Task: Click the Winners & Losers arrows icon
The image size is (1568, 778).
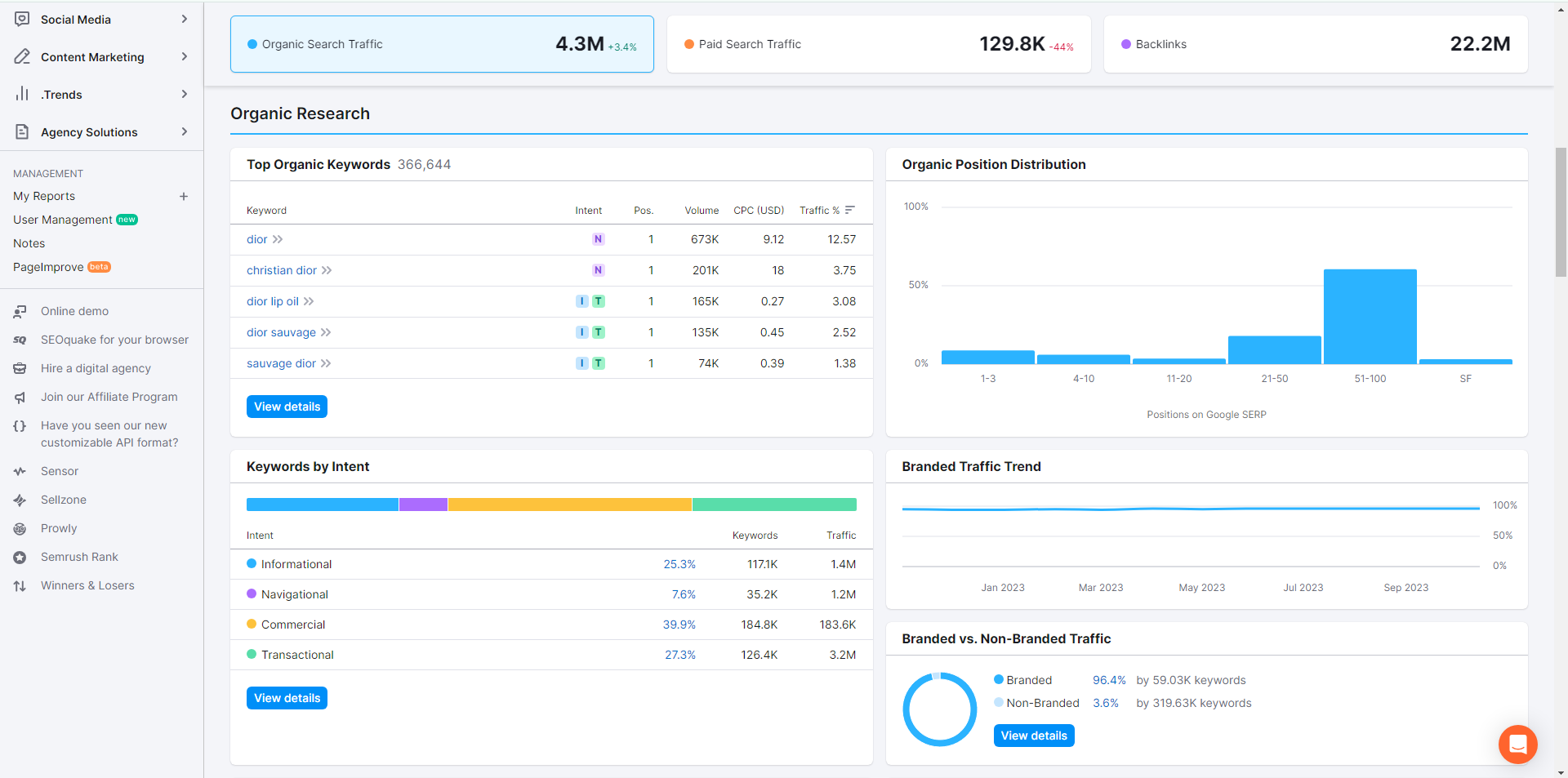Action: point(20,586)
